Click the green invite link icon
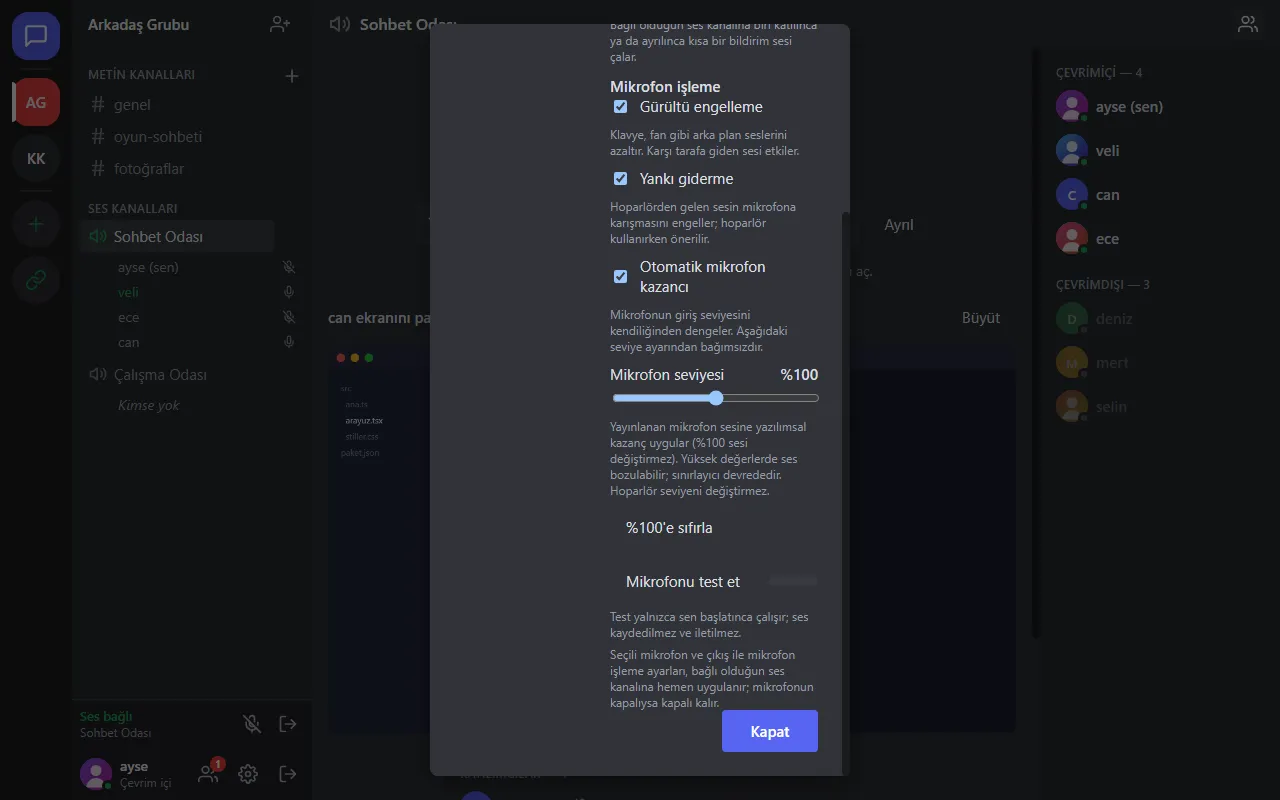Viewport: 1280px width, 800px height. [36, 280]
